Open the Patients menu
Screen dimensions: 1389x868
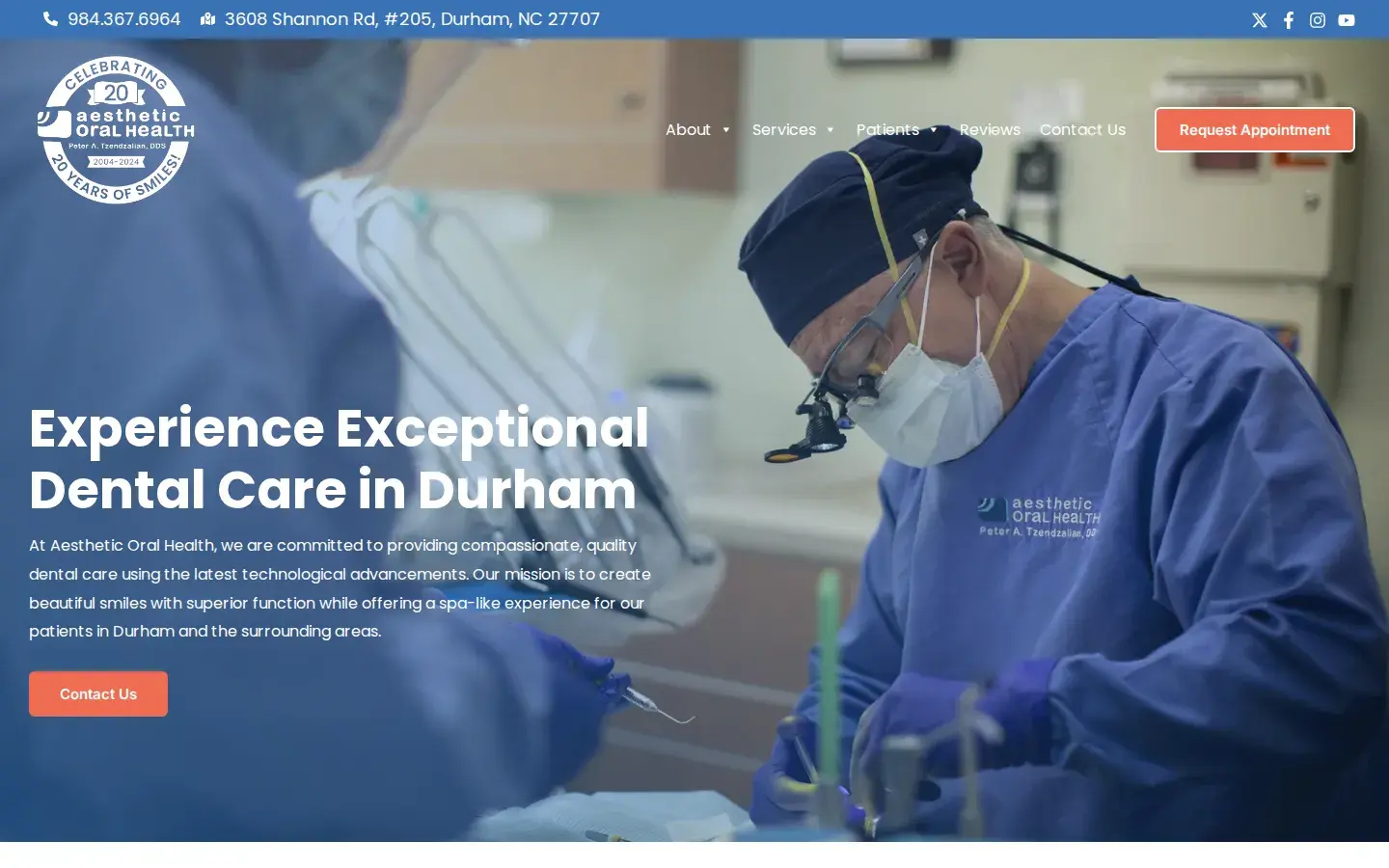(x=887, y=129)
